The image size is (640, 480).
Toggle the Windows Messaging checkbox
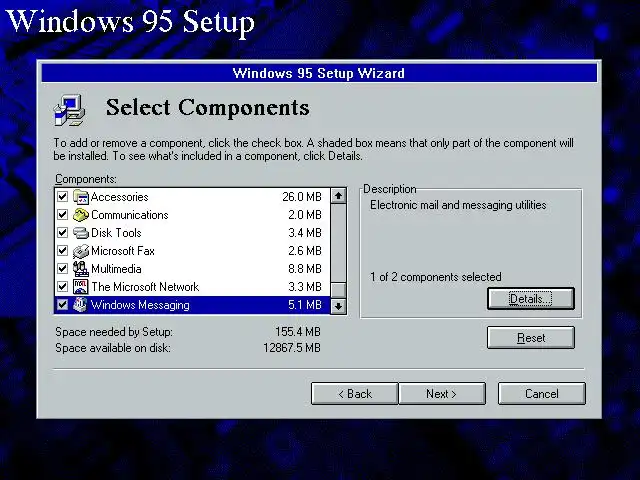[x=62, y=305]
